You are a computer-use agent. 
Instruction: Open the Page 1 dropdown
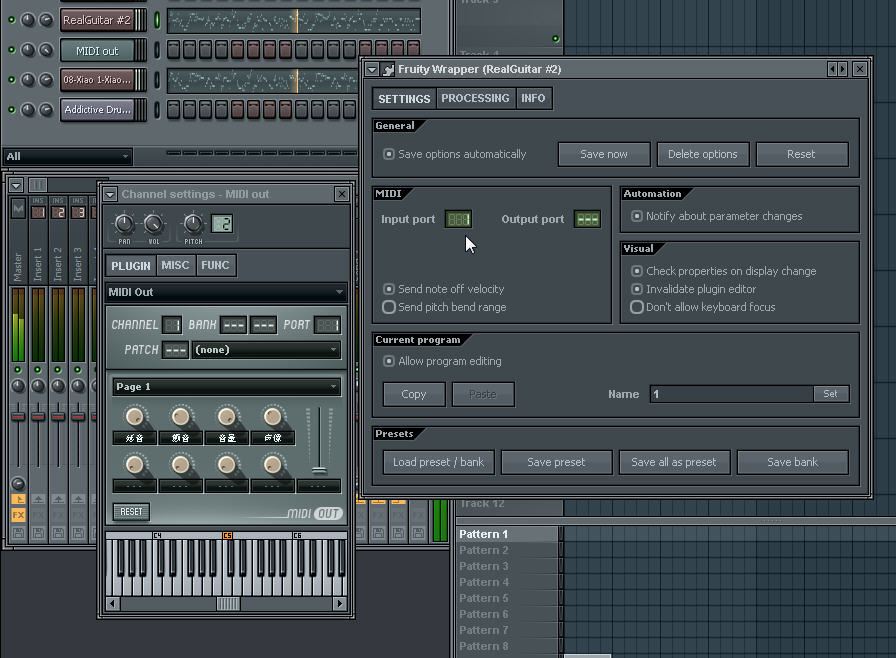click(x=227, y=387)
